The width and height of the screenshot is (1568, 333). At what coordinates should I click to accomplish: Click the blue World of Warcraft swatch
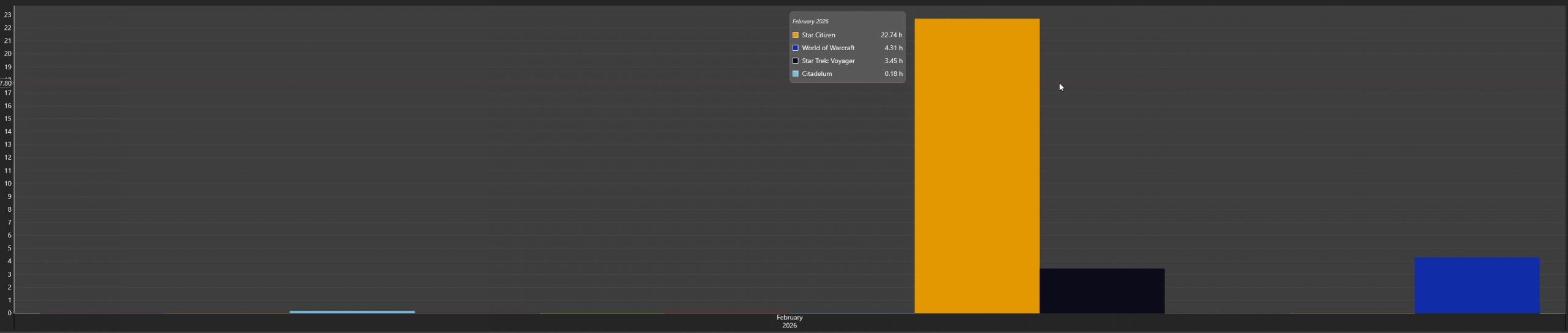click(x=795, y=48)
